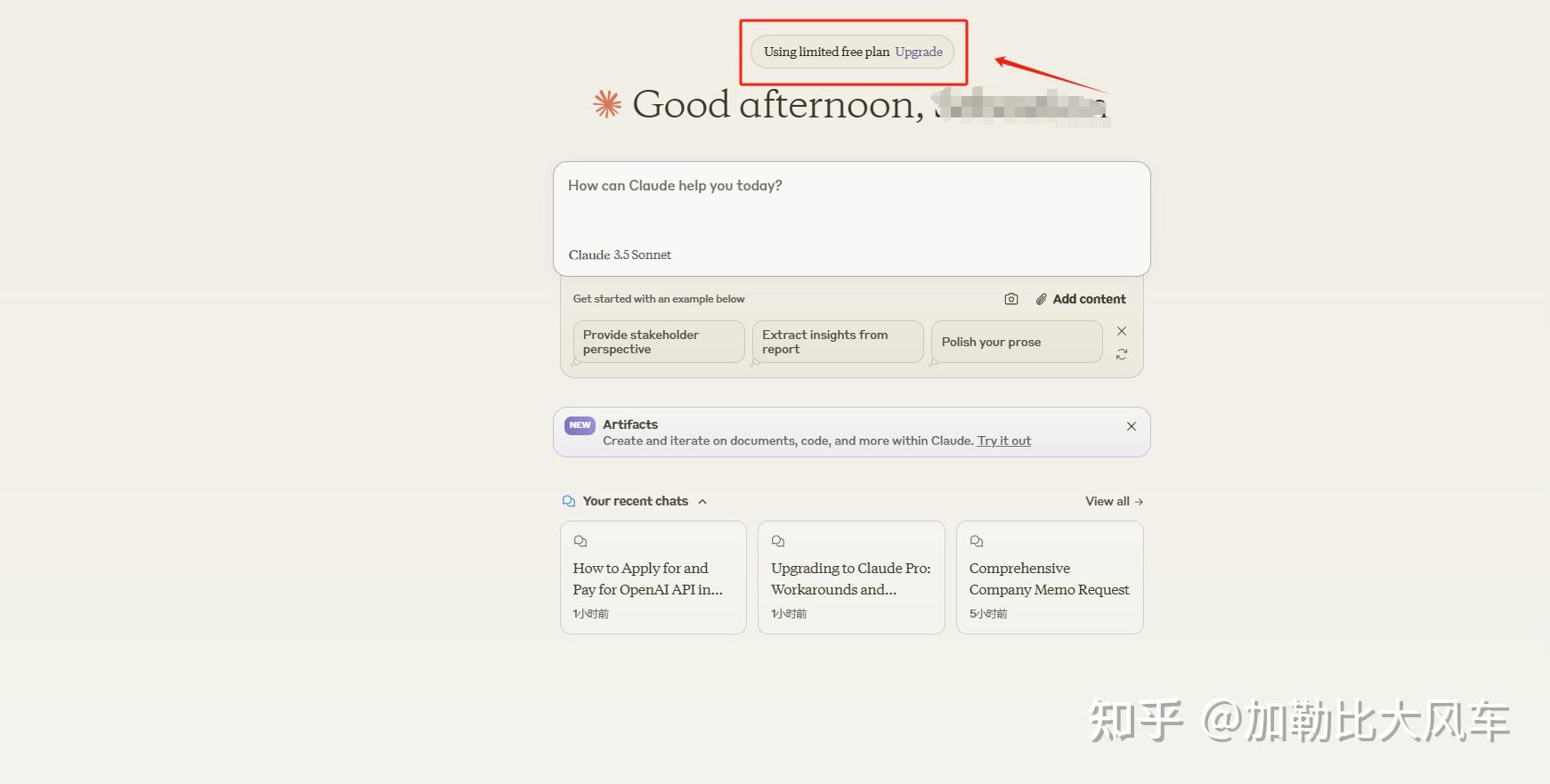Collapse the Your recent chats section
The image size is (1550, 784).
[x=702, y=501]
